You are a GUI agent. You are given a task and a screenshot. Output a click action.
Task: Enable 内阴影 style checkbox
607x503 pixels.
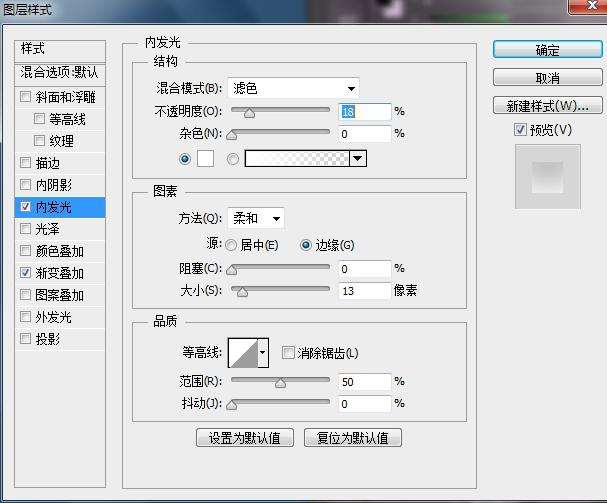point(25,185)
